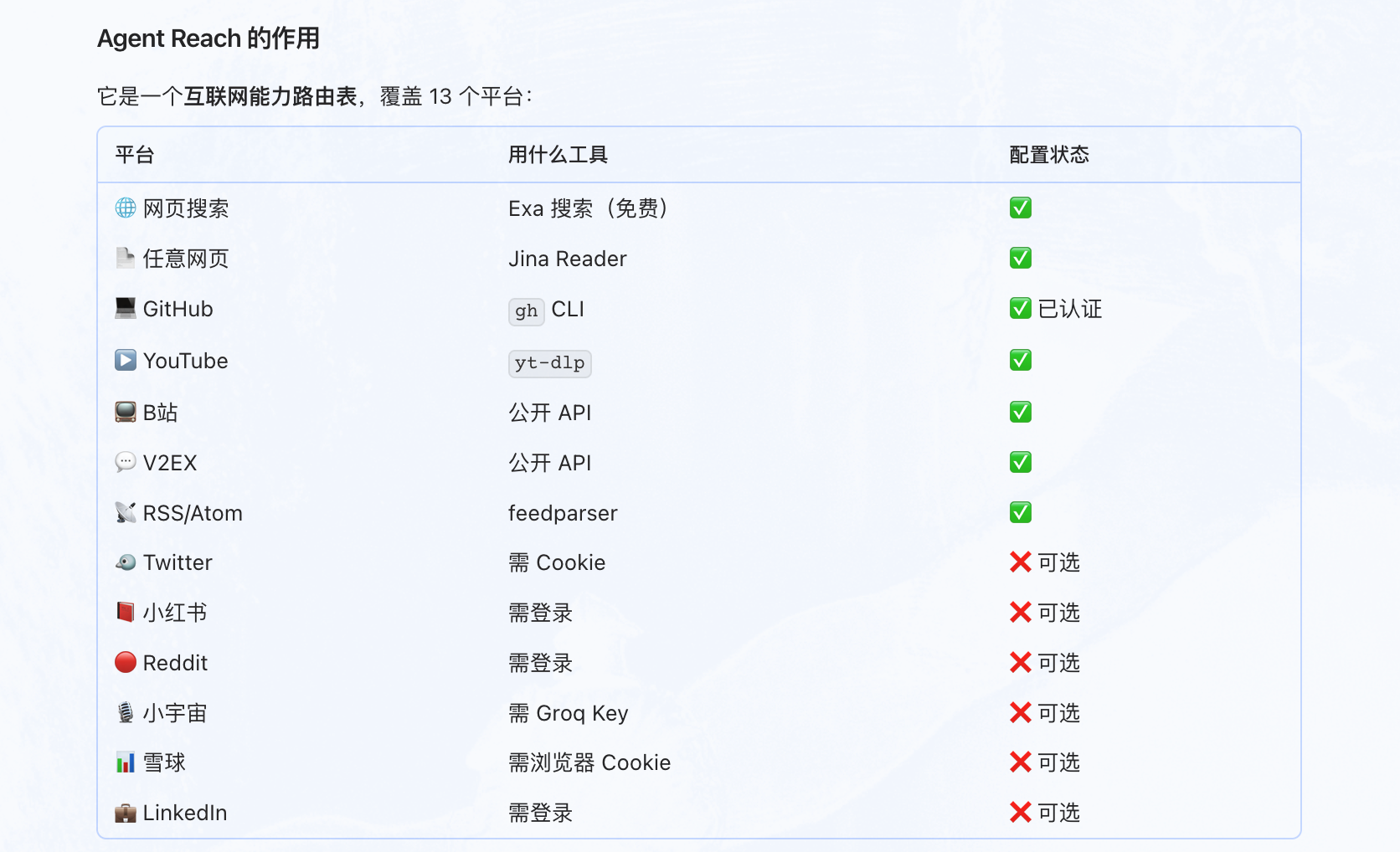Click 需登录 in the Reddit row

coord(541,663)
